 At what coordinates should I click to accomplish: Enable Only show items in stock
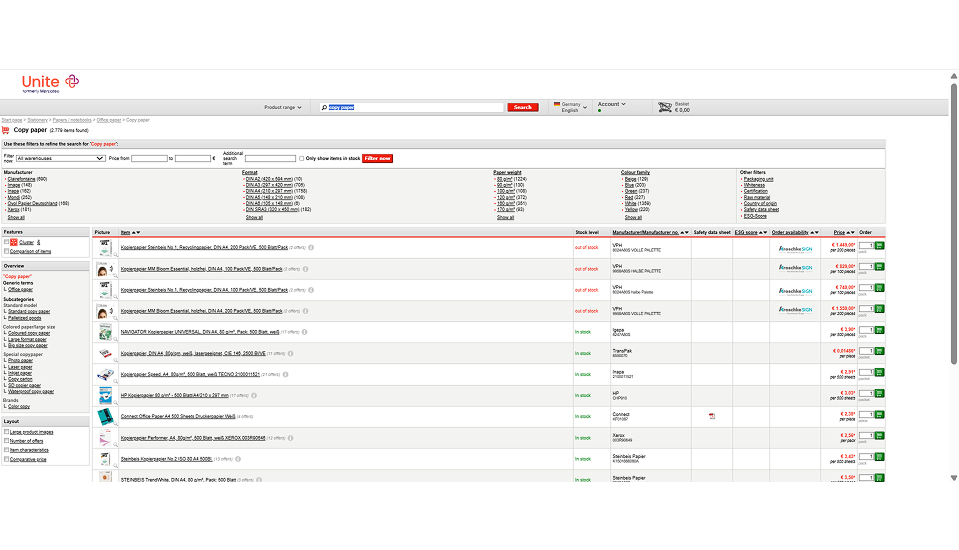[x=302, y=158]
